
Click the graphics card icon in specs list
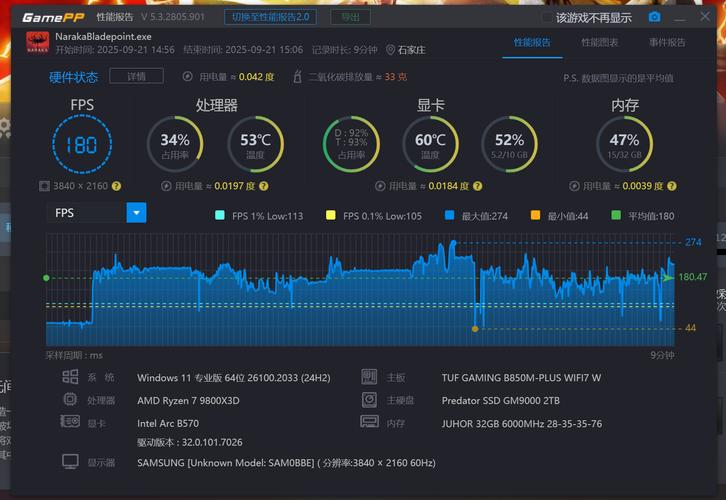click(x=70, y=421)
